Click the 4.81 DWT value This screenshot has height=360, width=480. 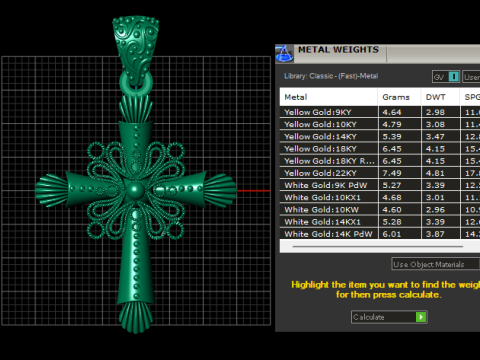(x=435, y=173)
